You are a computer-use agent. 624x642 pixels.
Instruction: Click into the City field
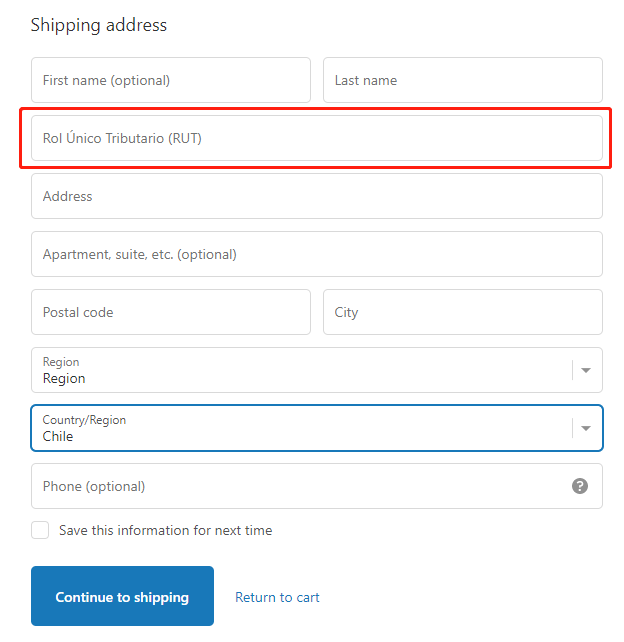[x=463, y=312]
